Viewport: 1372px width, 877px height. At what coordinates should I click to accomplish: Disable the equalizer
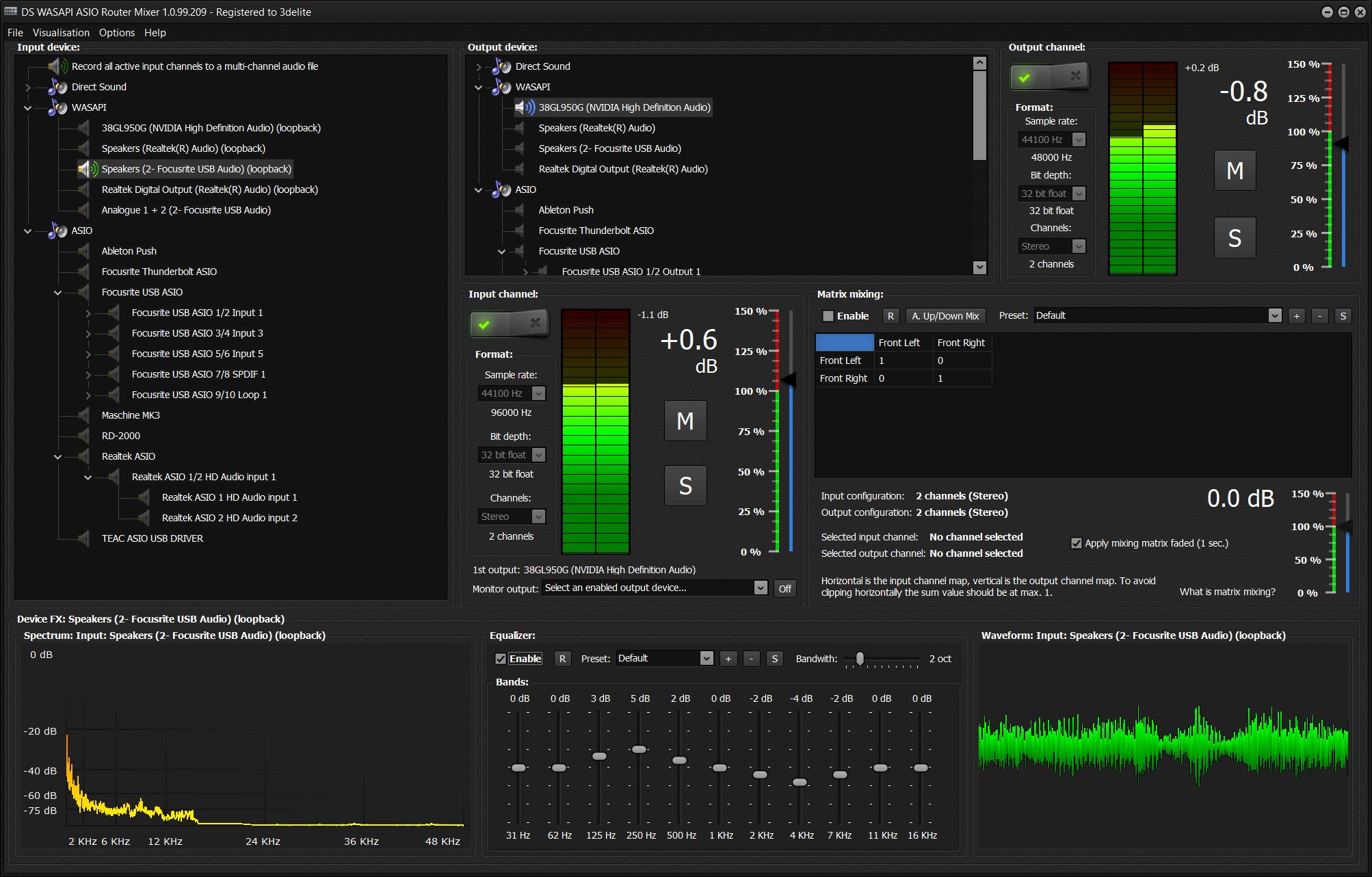pos(501,658)
